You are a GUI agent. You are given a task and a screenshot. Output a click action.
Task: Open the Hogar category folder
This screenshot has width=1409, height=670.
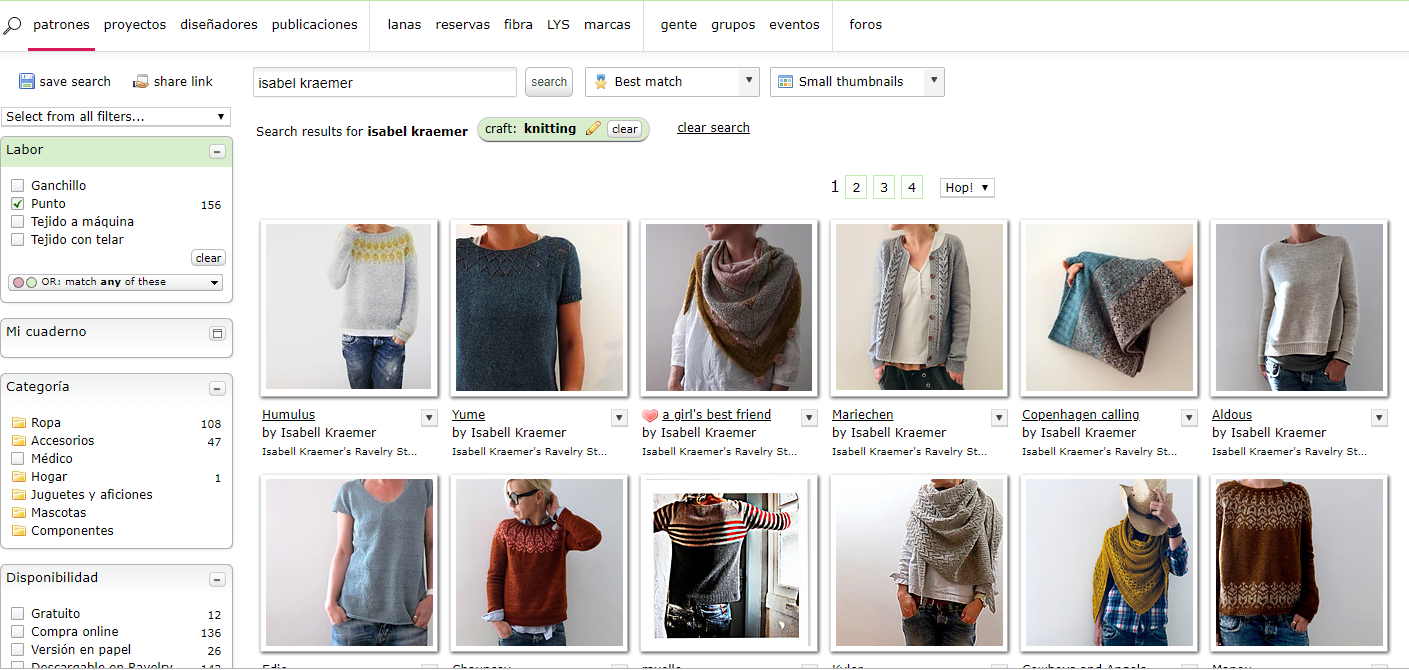pyautogui.click(x=18, y=477)
